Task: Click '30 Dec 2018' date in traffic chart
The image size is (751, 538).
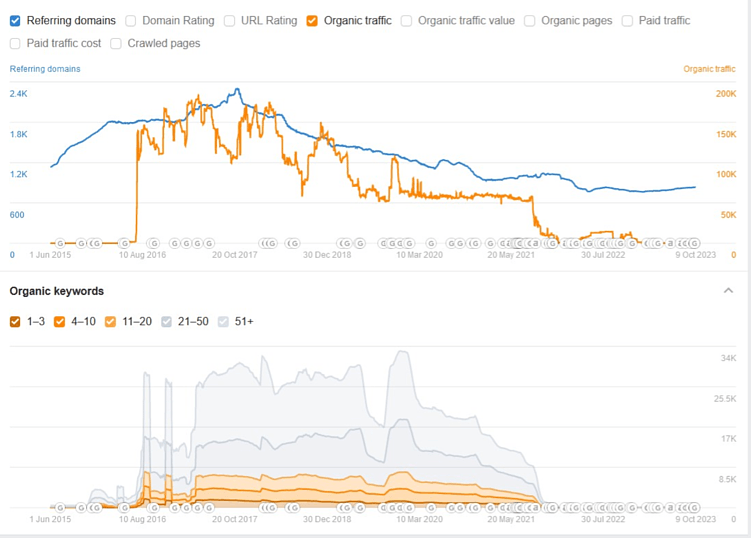Action: (x=327, y=255)
